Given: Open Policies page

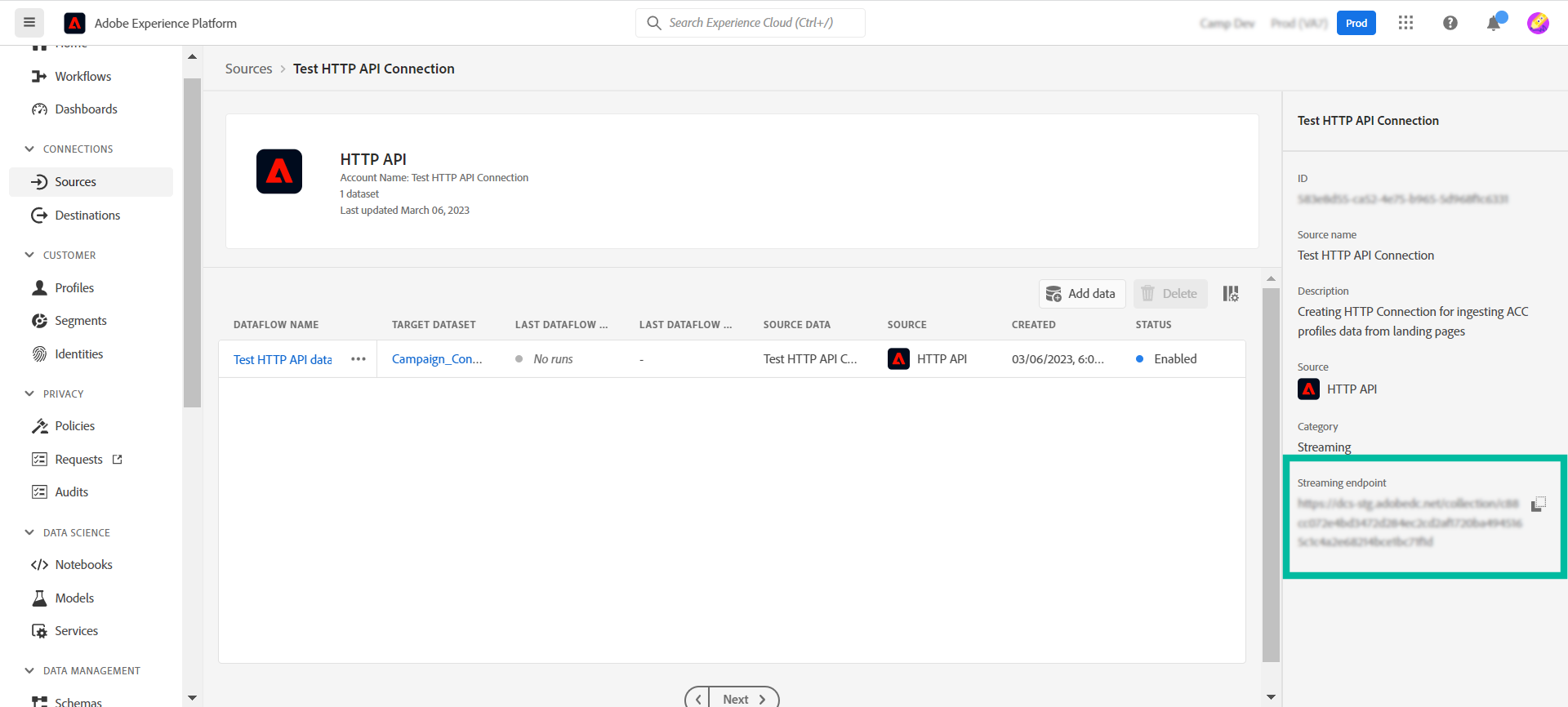Looking at the screenshot, I should click(x=75, y=426).
